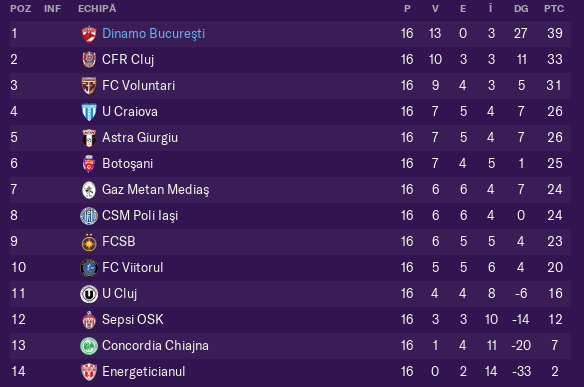Image resolution: width=584 pixels, height=387 pixels.
Task: Click the Botoșani club crest
Action: click(89, 164)
